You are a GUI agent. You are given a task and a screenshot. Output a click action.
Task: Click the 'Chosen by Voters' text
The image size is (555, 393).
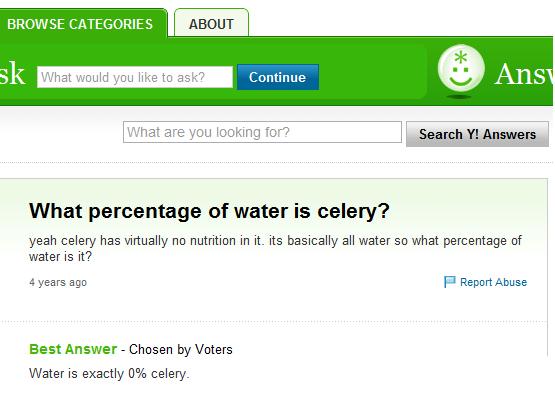click(181, 349)
